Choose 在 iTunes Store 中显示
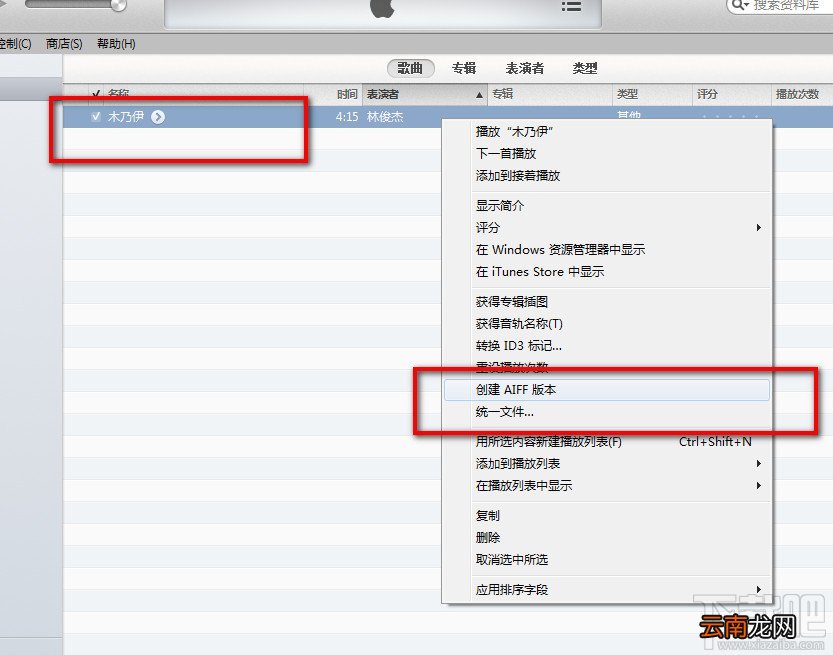833x655 pixels. 607,271
